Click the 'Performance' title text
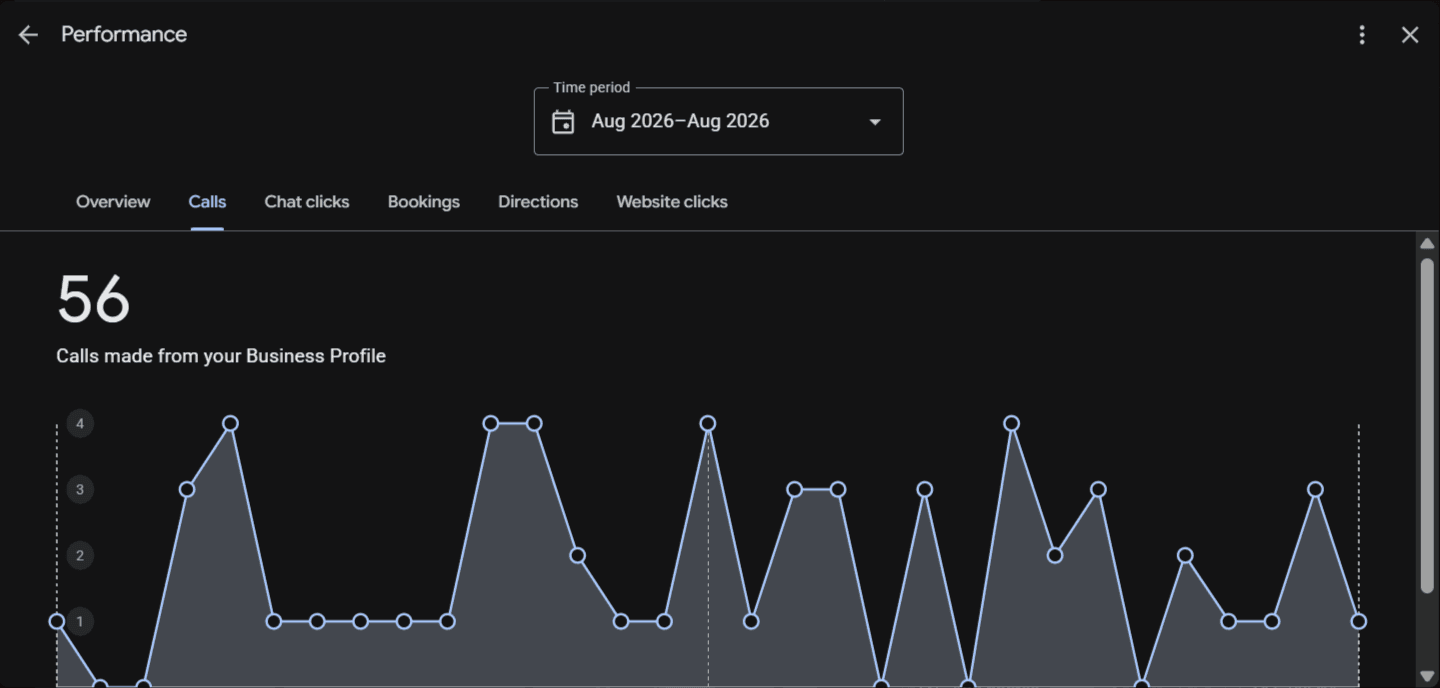This screenshot has width=1440, height=688. coord(124,34)
